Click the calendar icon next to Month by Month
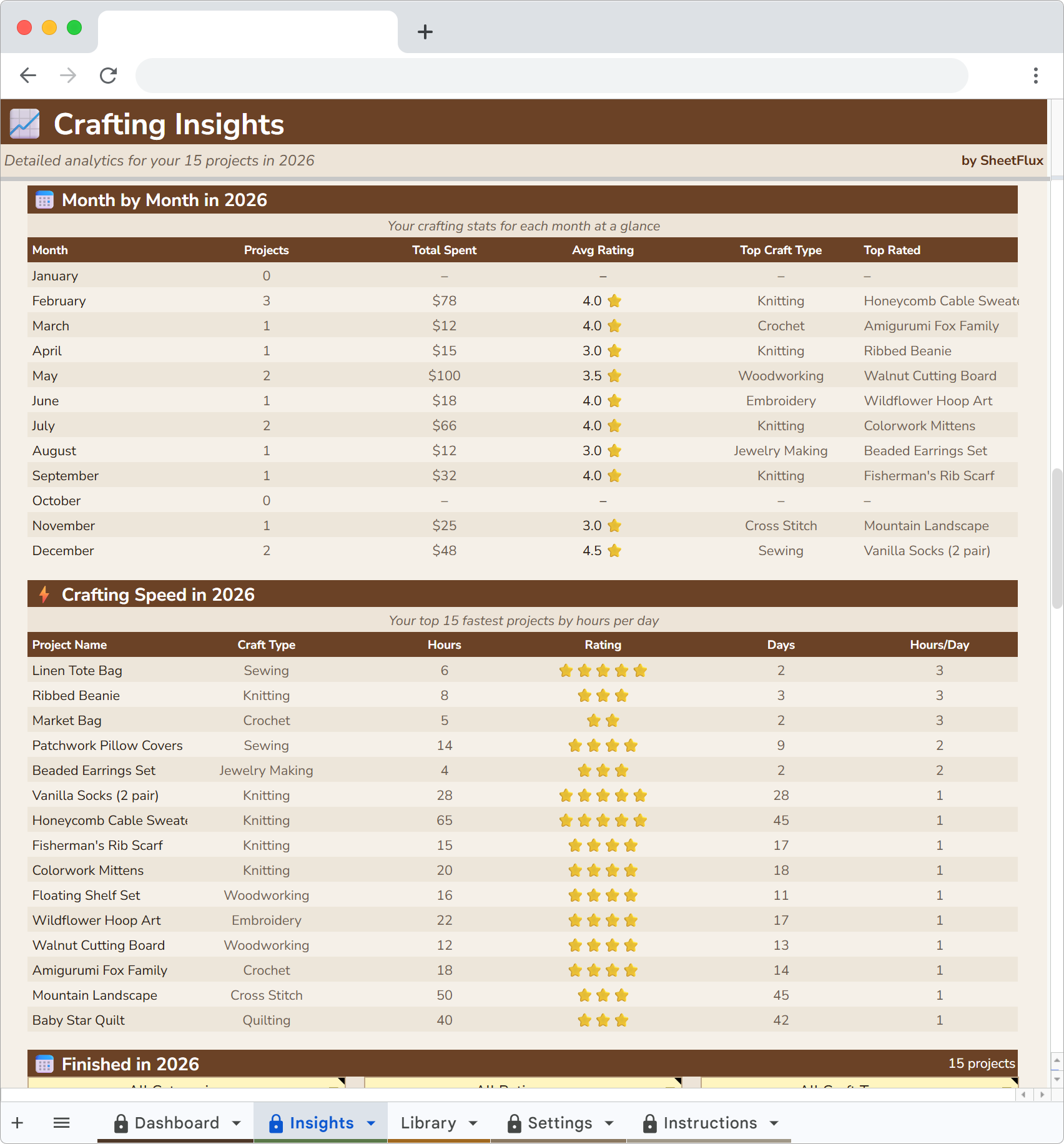1064x1144 pixels. coord(44,200)
